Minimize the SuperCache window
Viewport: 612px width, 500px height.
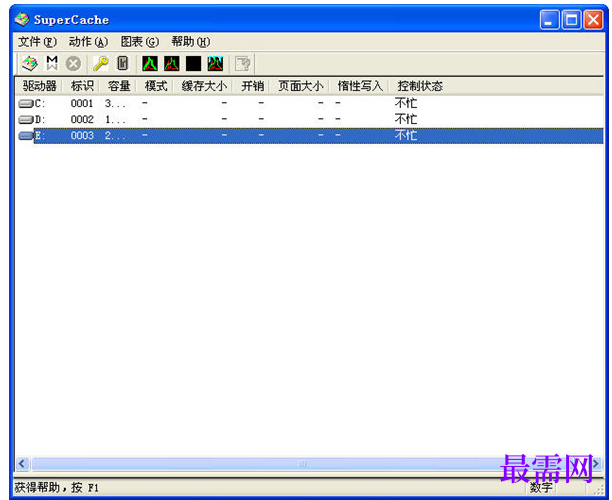click(x=550, y=20)
